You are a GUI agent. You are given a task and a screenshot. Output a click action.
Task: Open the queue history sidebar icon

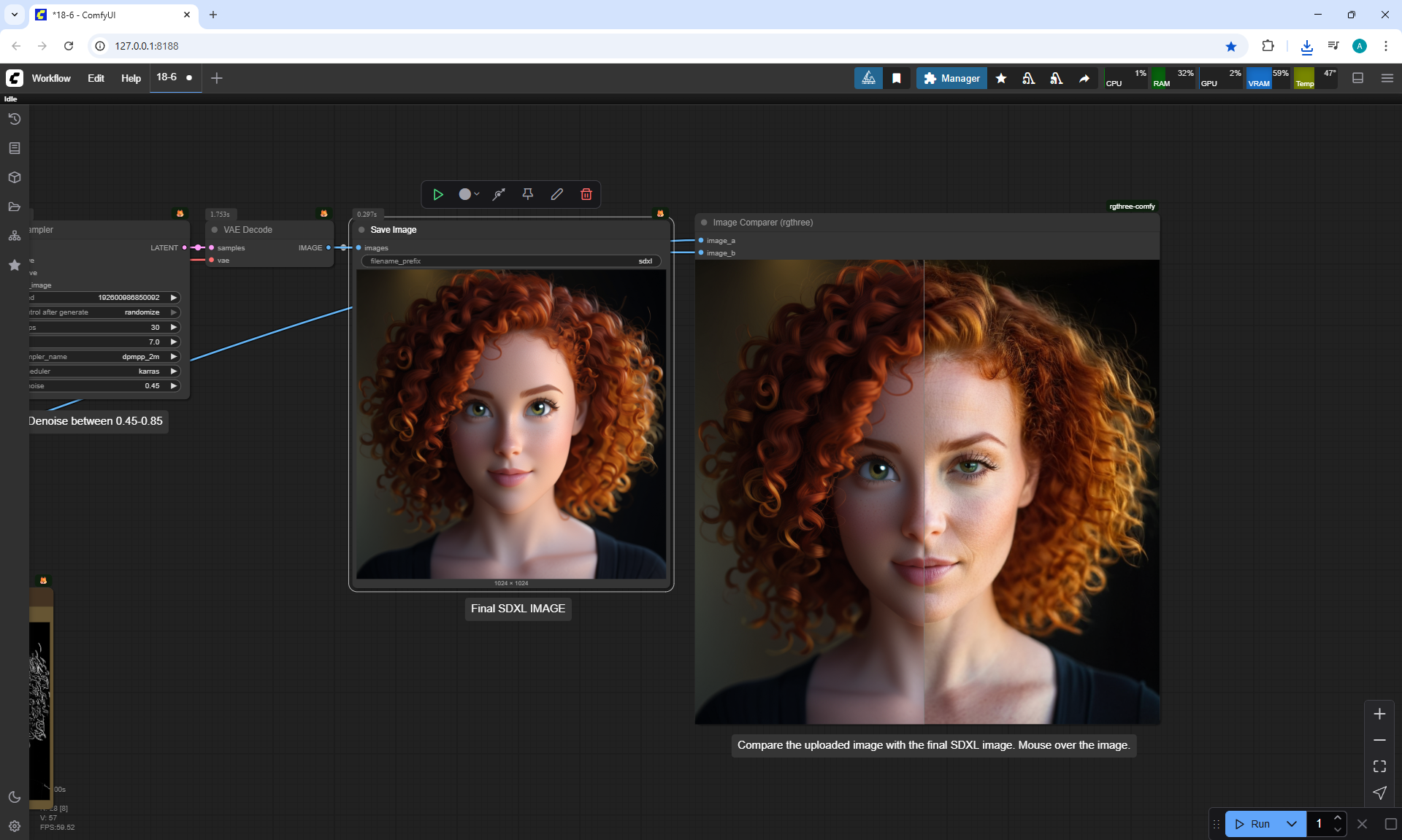click(x=14, y=119)
